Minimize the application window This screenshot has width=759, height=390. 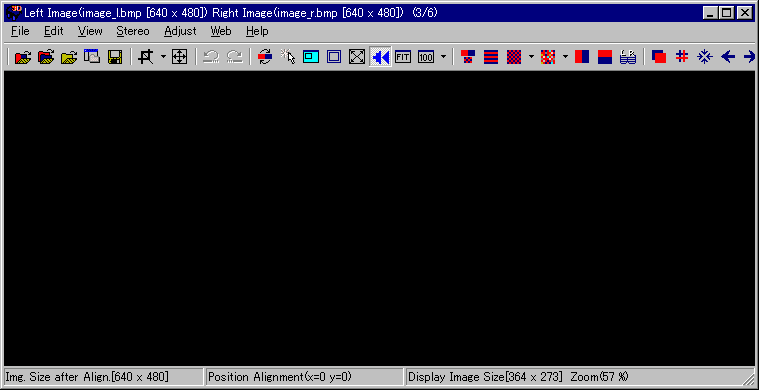point(711,13)
